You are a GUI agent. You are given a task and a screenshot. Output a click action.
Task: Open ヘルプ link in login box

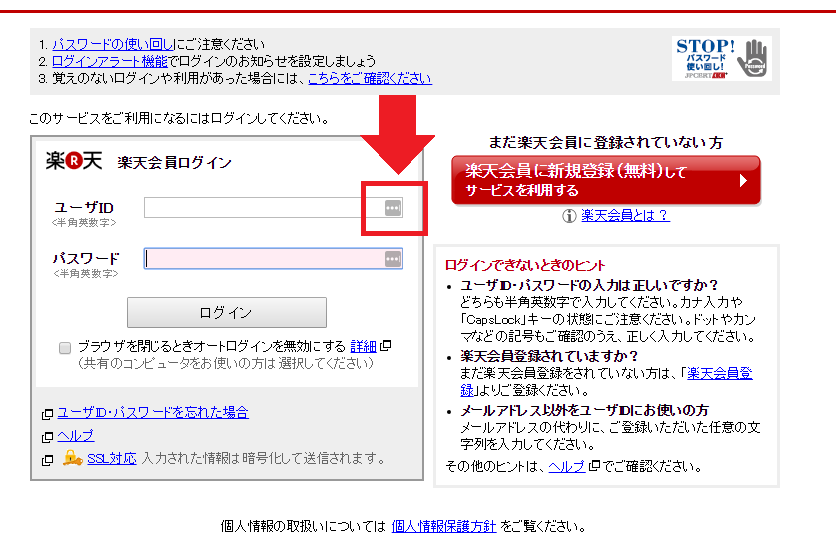[x=76, y=436]
